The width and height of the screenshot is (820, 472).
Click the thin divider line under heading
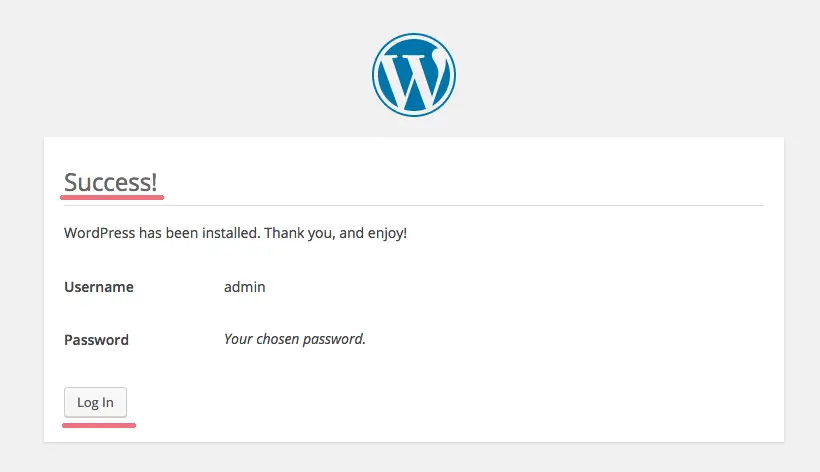(x=414, y=205)
